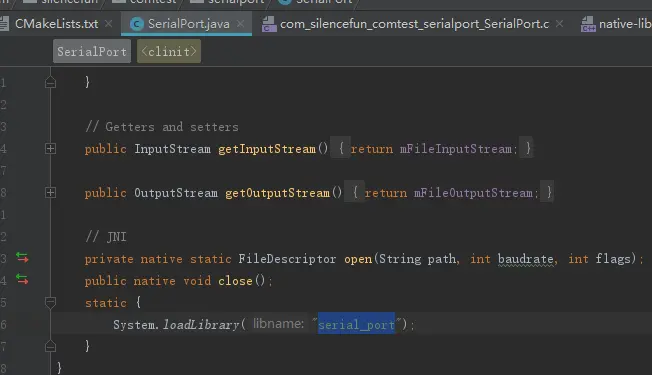
Task: Click the getOutputStream method name
Action: coord(277,193)
